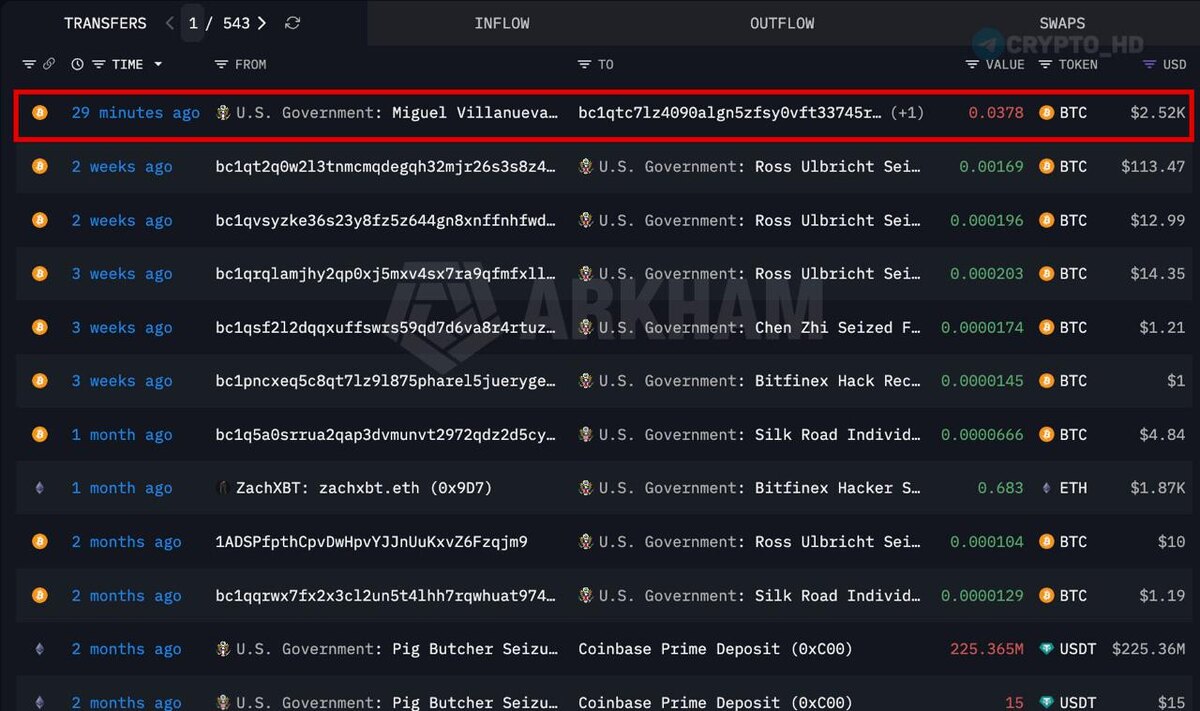Open sender address bc1qvsyzke36s23y8fz5z644gn8xnffnhfwd

[x=386, y=220]
